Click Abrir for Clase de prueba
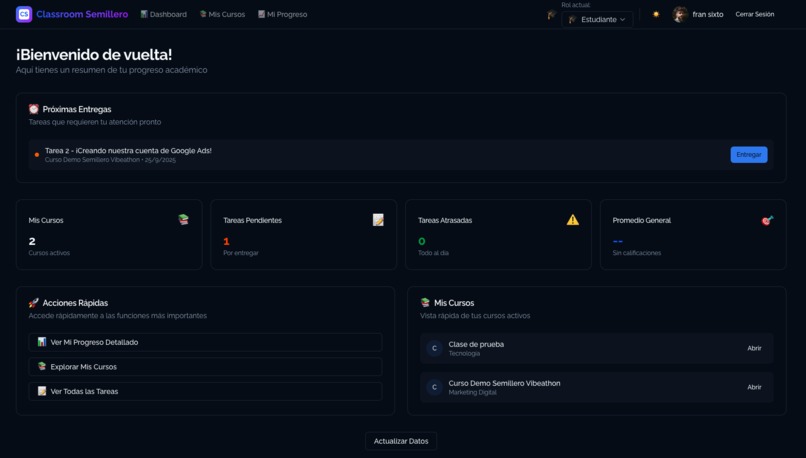Screen dimensions: 806x458 754,348
